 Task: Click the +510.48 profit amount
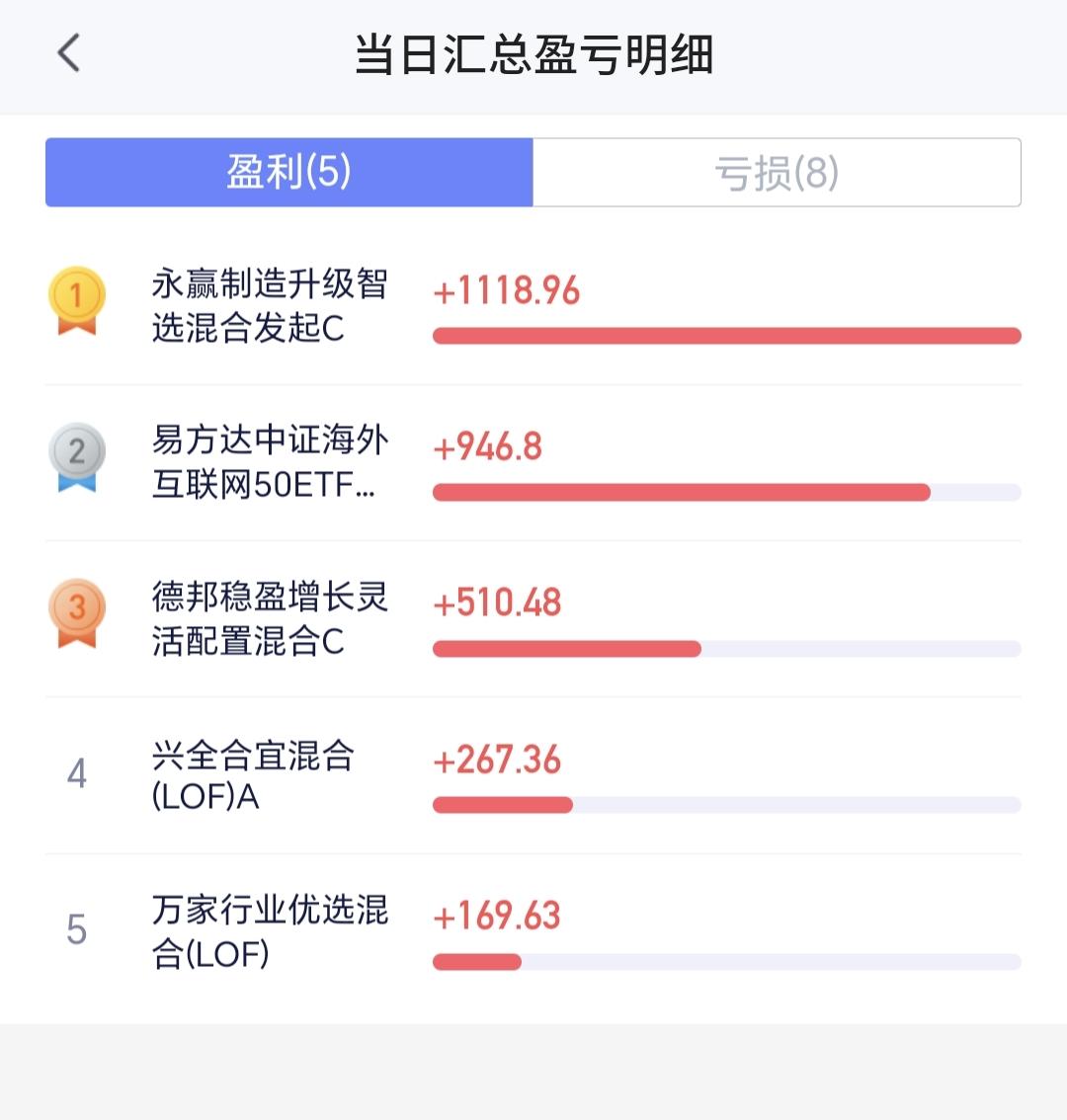[x=497, y=603]
